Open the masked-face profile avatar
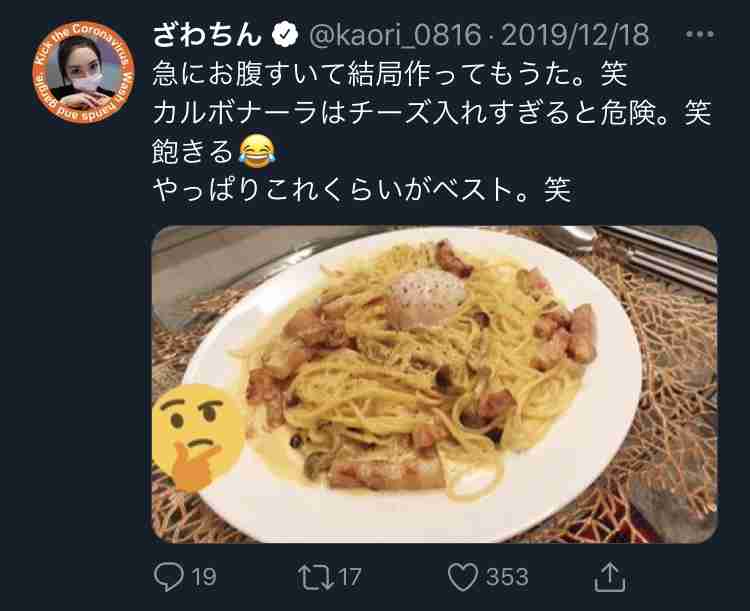This screenshot has height=611, width=750. pyautogui.click(x=83, y=72)
